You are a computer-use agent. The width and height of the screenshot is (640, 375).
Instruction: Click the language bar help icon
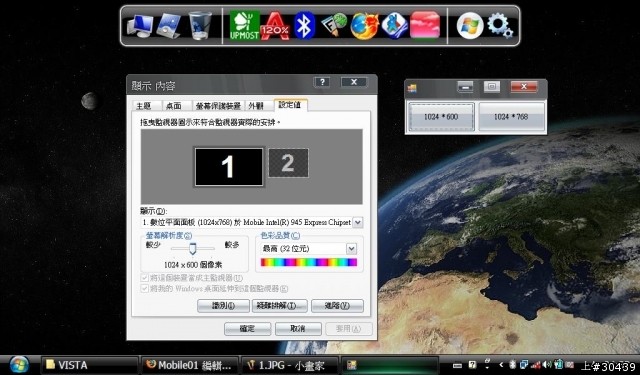pos(472,365)
